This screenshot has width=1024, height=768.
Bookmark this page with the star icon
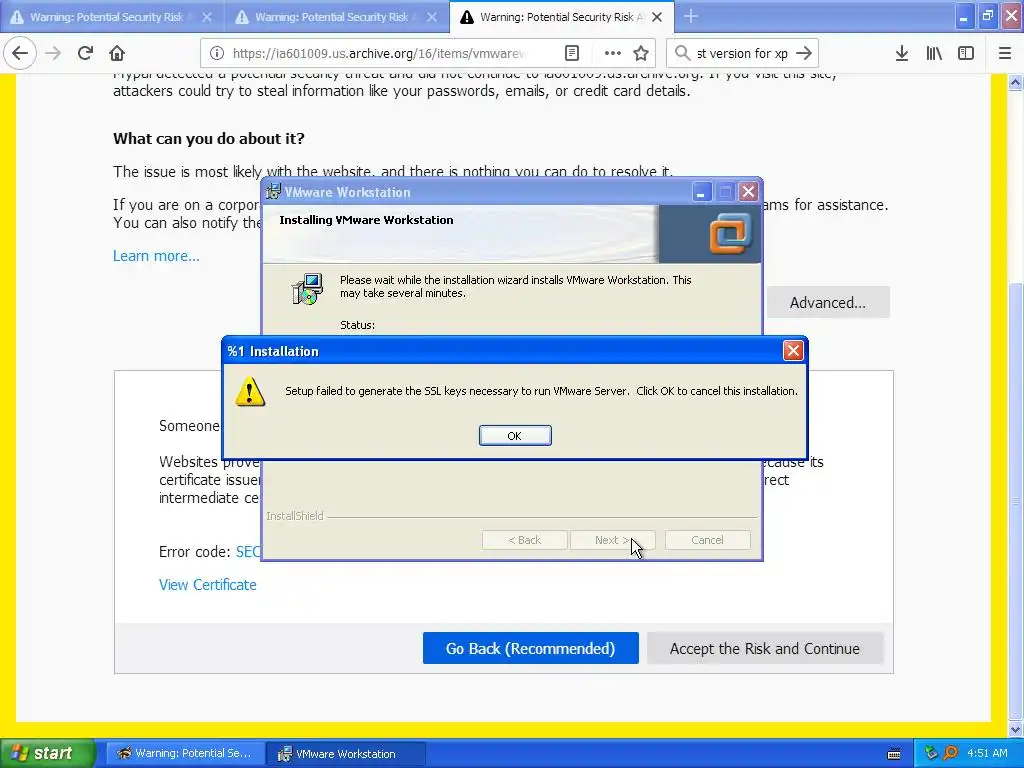coord(641,53)
